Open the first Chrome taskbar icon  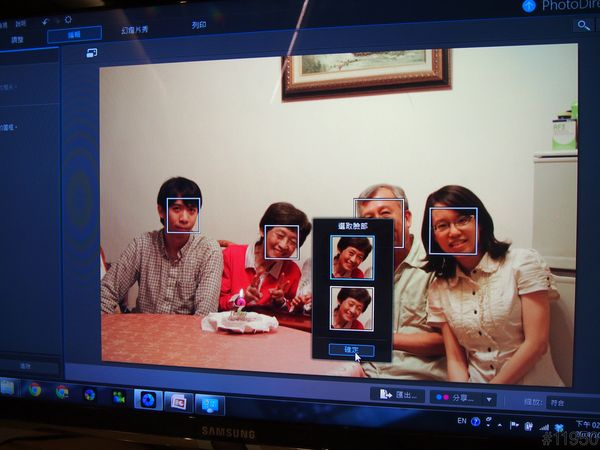[x=34, y=390]
